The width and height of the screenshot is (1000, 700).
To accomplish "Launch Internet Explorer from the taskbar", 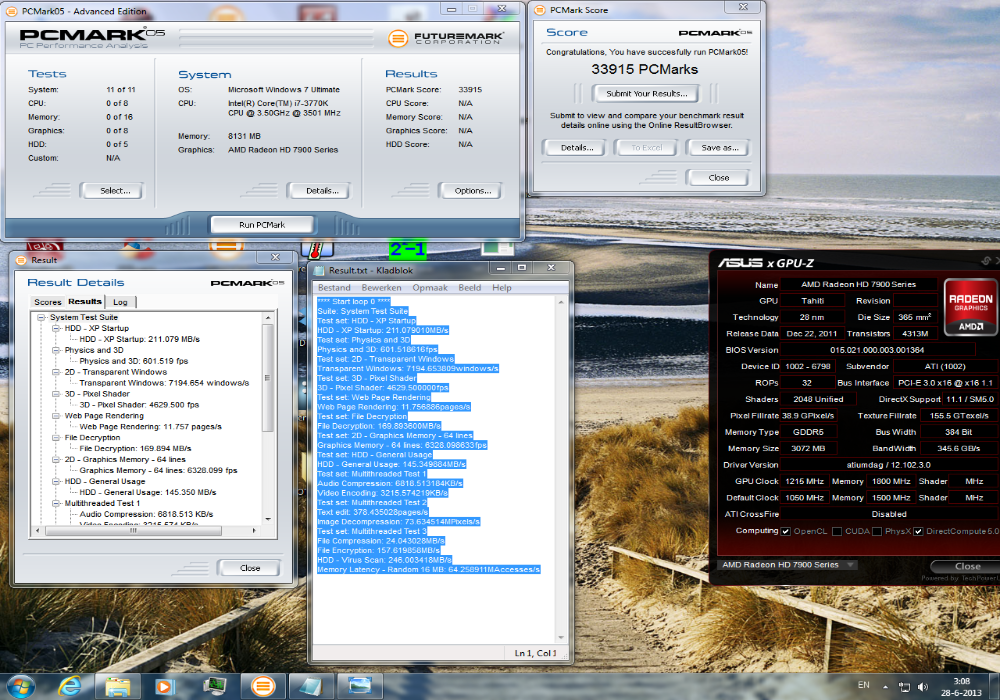I will tap(70, 686).
